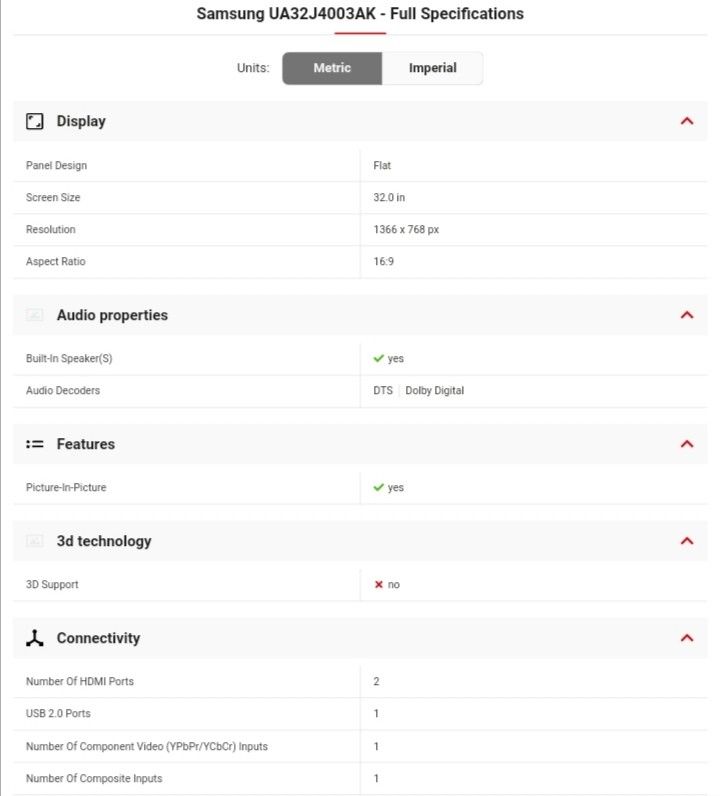
Task: Click green checkmark beside Picture-In-Picture
Action: (379, 487)
